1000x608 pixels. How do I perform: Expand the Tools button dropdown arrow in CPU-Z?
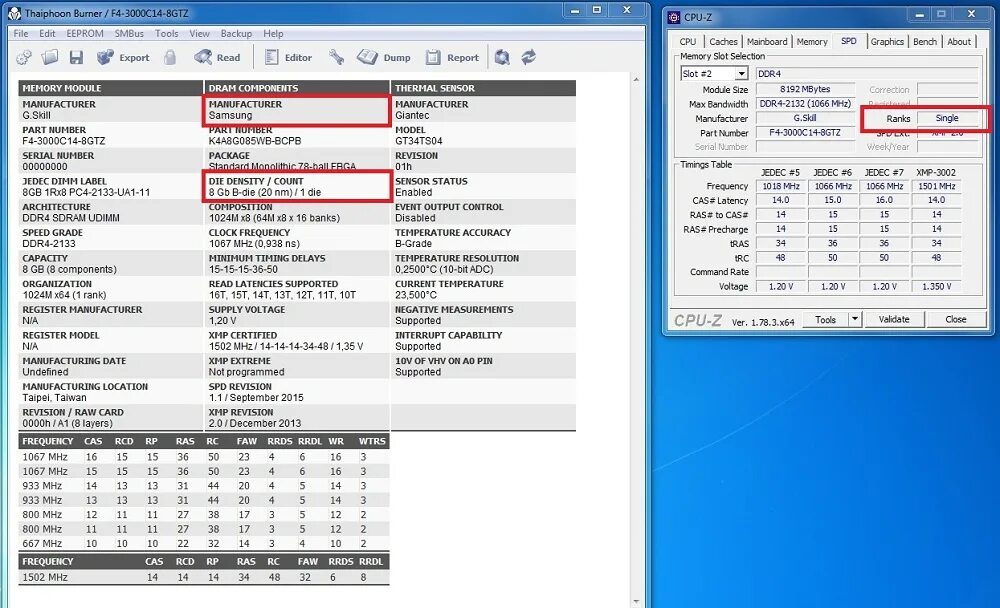point(855,318)
